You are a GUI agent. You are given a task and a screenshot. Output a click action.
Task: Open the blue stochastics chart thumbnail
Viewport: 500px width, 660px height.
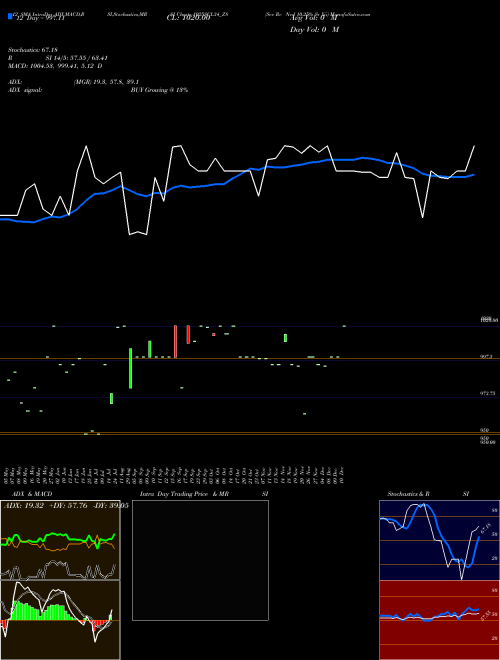439,540
